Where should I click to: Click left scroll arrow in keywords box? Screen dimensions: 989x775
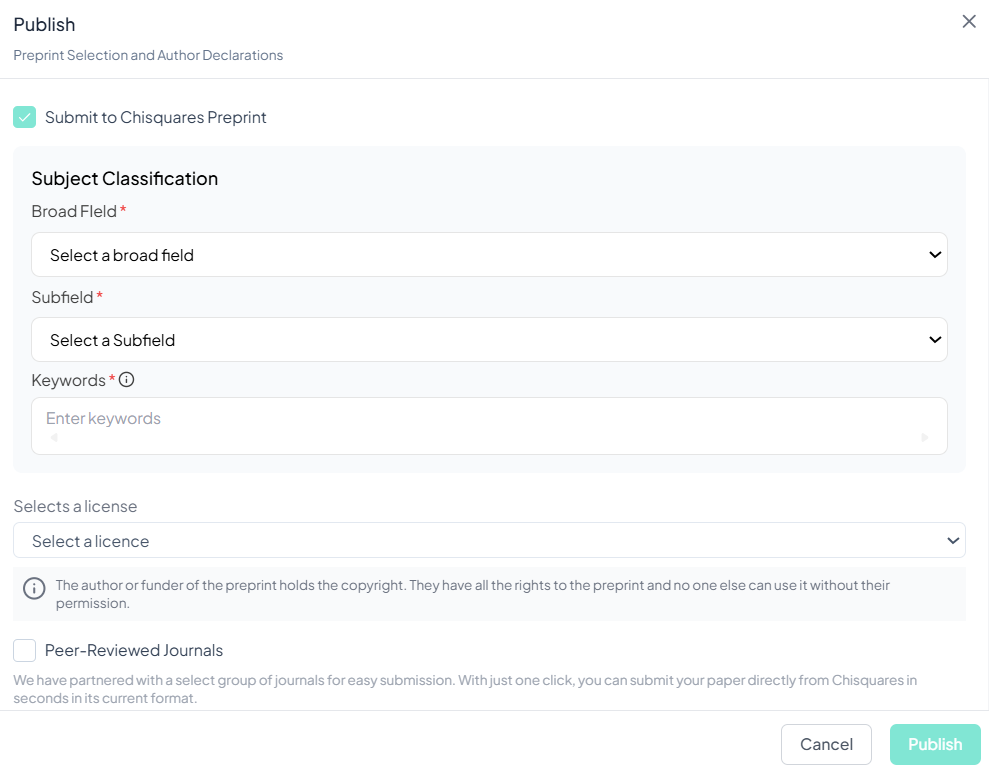(x=54, y=438)
